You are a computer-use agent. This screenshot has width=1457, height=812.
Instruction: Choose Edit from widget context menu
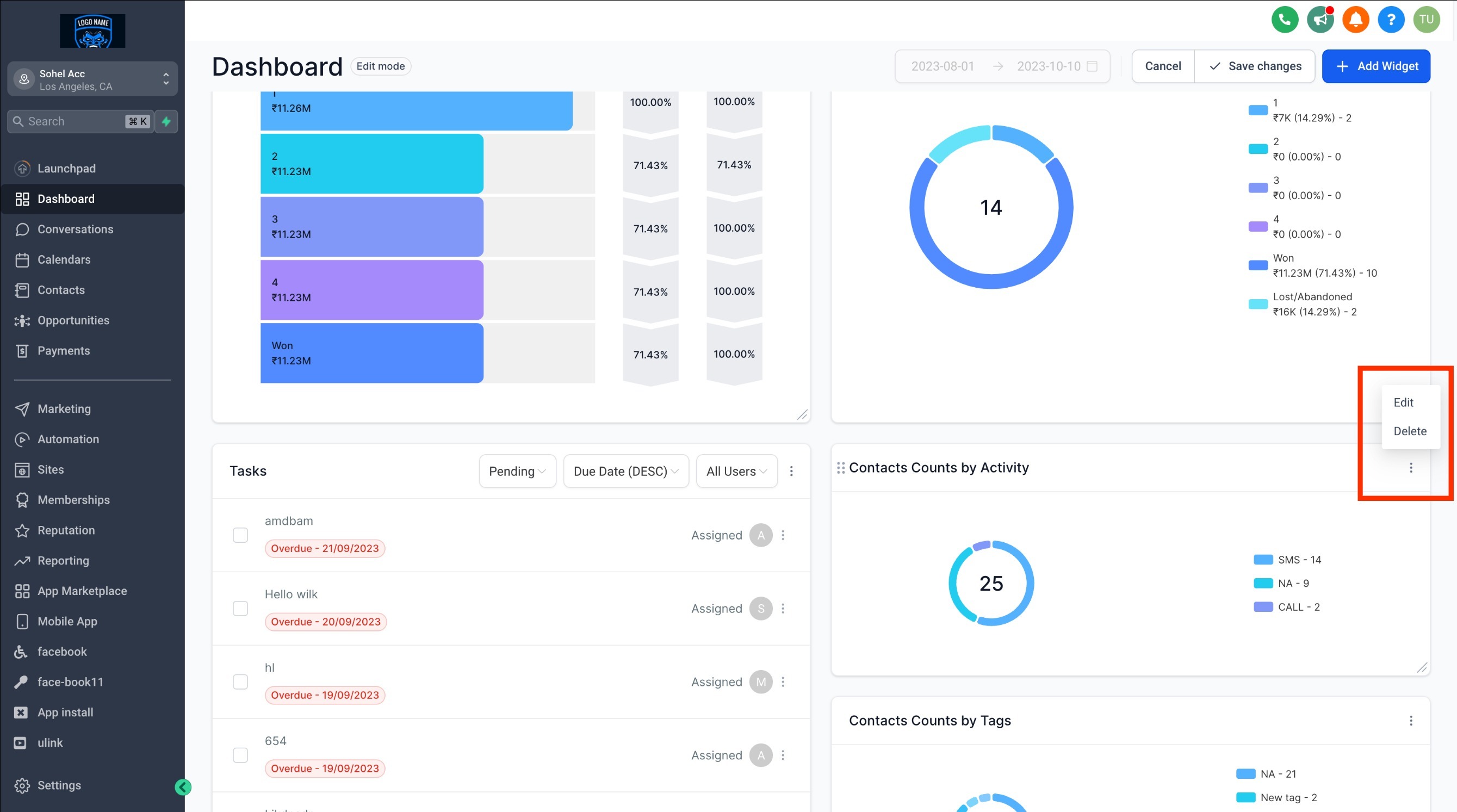1403,402
